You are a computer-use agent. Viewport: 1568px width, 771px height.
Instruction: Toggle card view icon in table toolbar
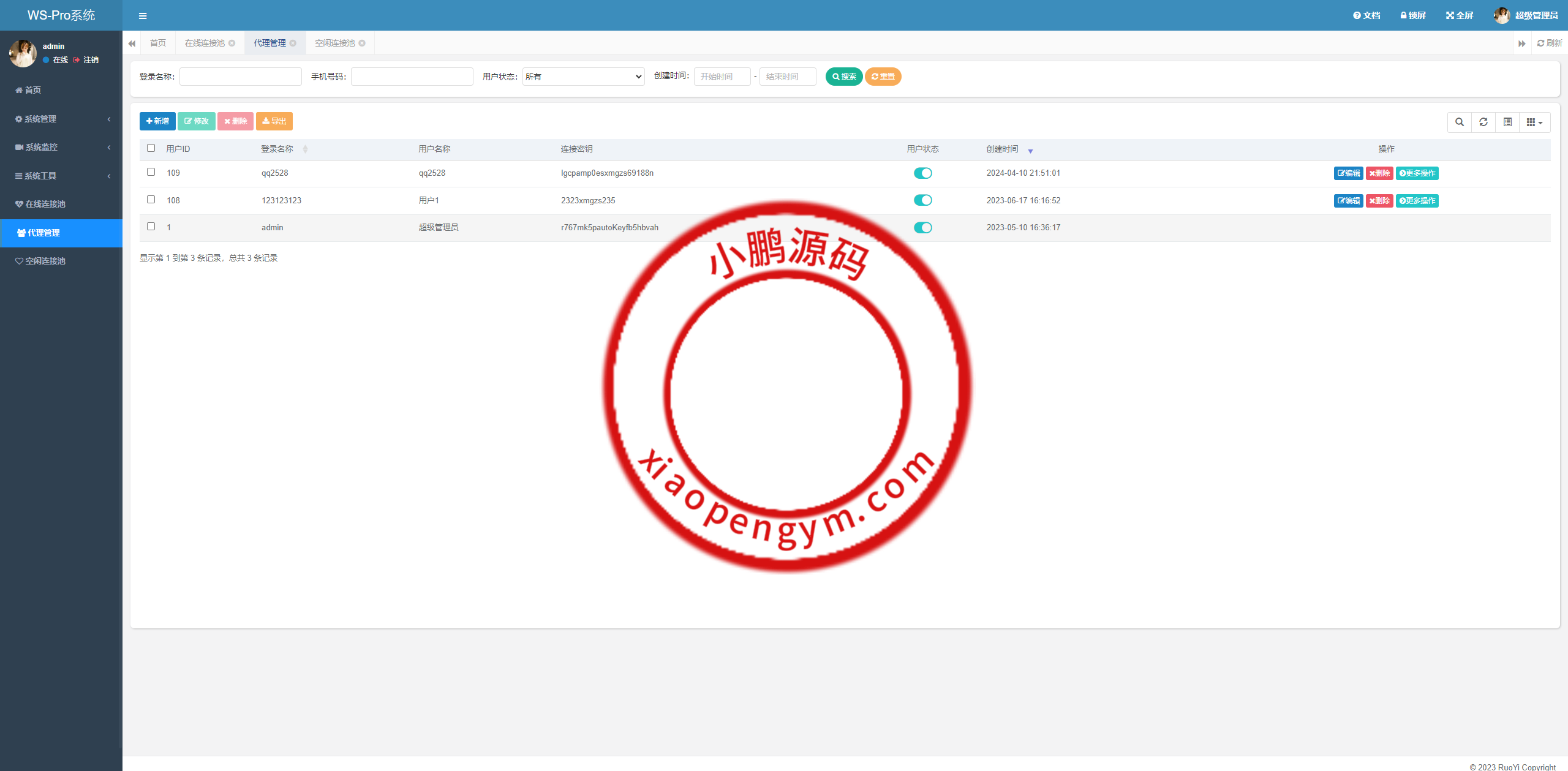click(1507, 122)
